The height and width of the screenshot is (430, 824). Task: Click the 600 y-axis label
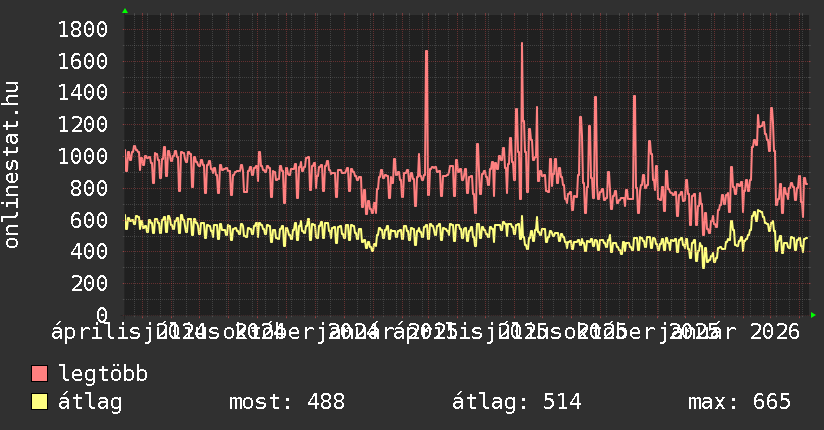88,220
